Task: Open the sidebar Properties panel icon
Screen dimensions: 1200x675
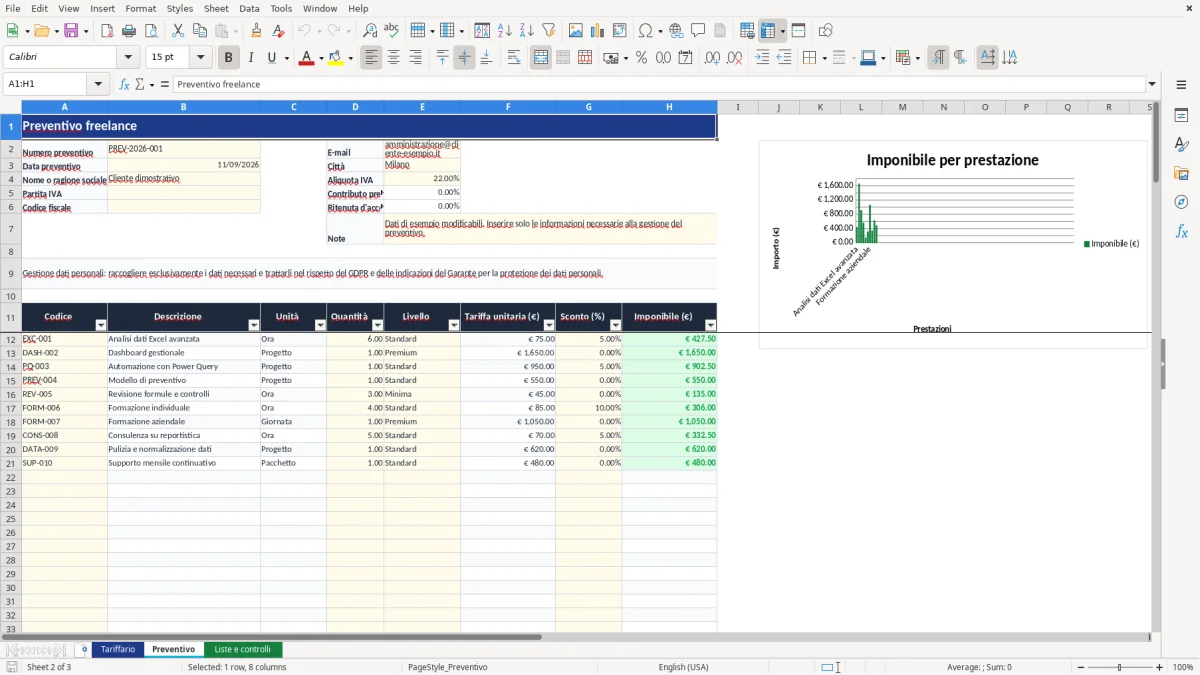Action: click(1181, 116)
